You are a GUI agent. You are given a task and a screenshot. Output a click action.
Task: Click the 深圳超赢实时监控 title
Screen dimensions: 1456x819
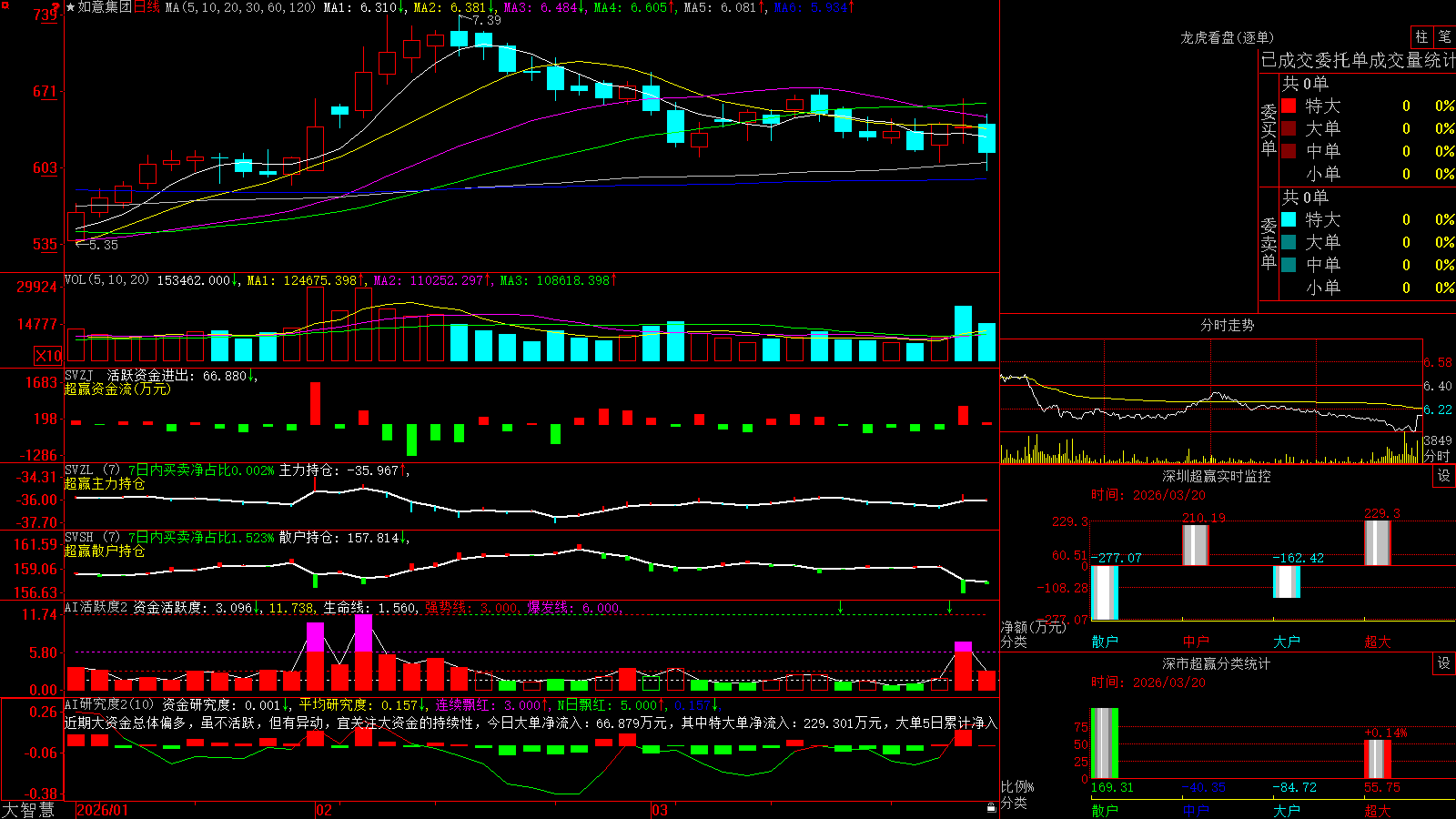coord(1216,476)
